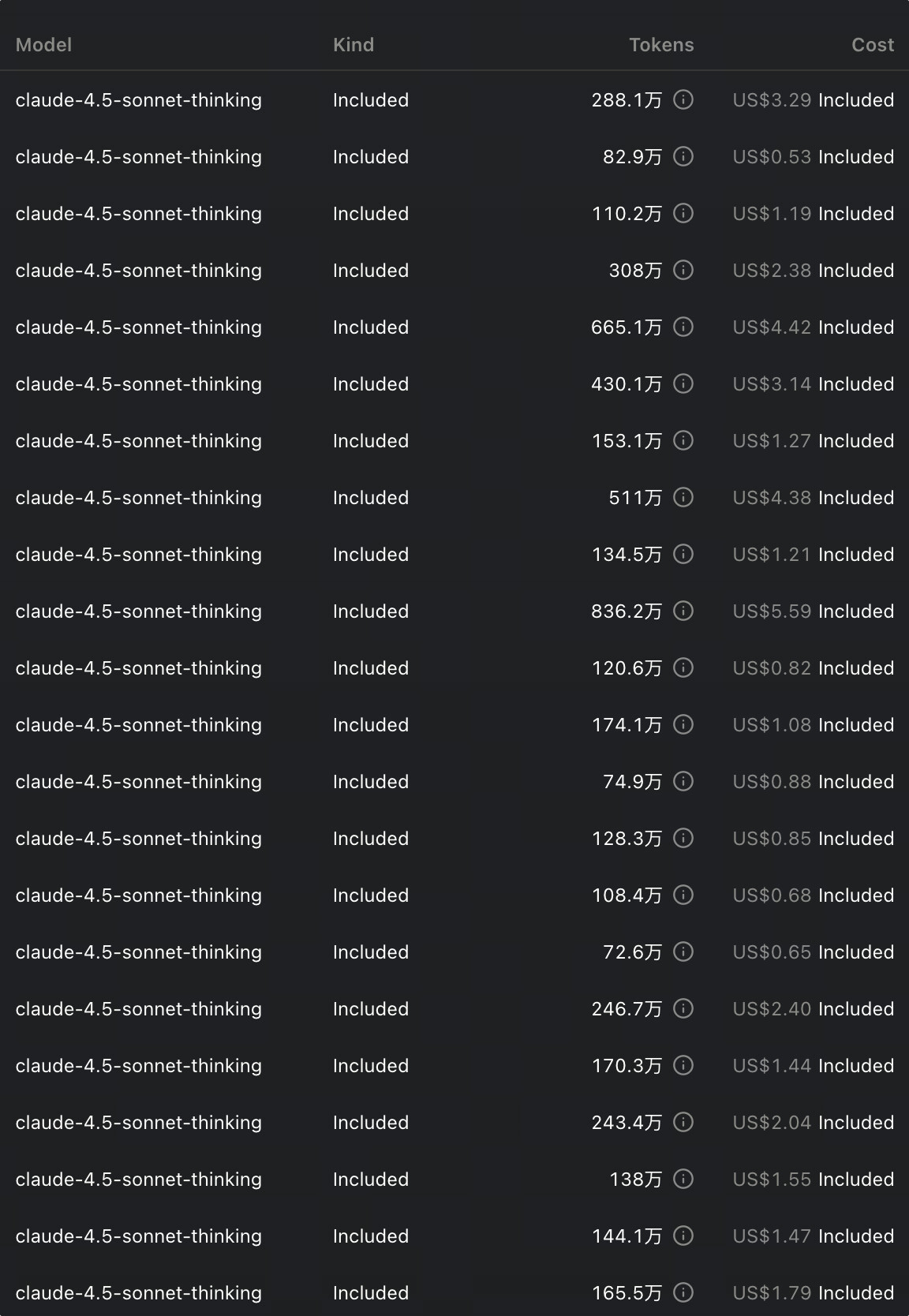Viewport: 909px width, 1316px height.
Task: Show token info for 430.1万 row
Action: tap(683, 383)
